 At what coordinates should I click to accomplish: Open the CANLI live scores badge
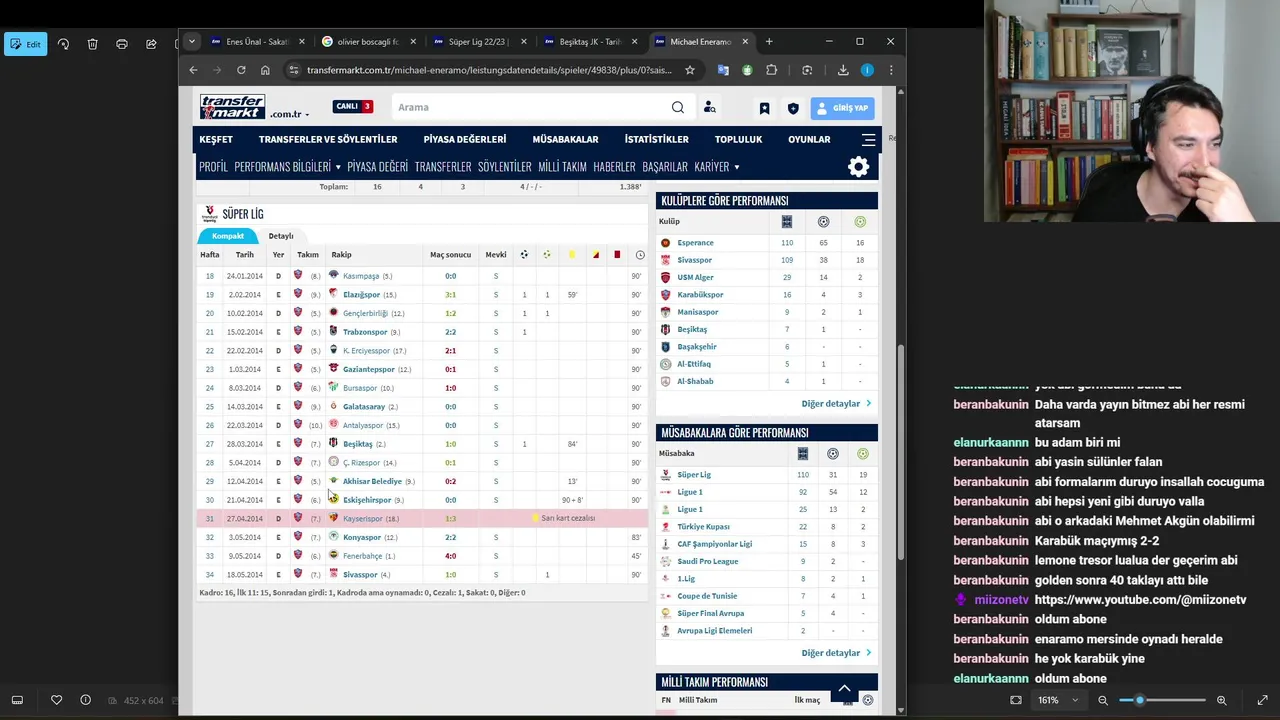click(x=353, y=106)
